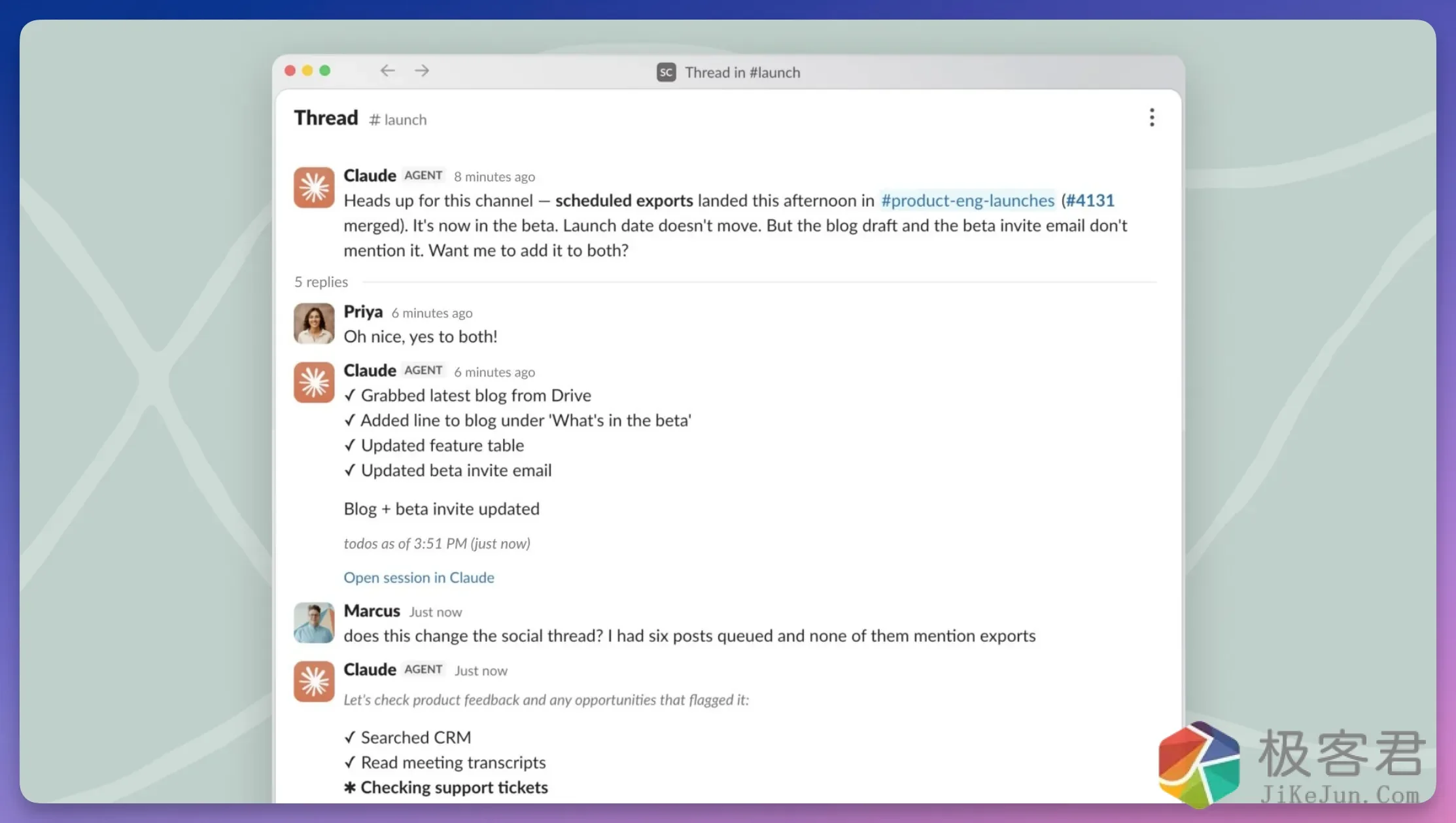Click 'Checking support tickets' in-progress line
This screenshot has height=823, width=1456.
446,788
